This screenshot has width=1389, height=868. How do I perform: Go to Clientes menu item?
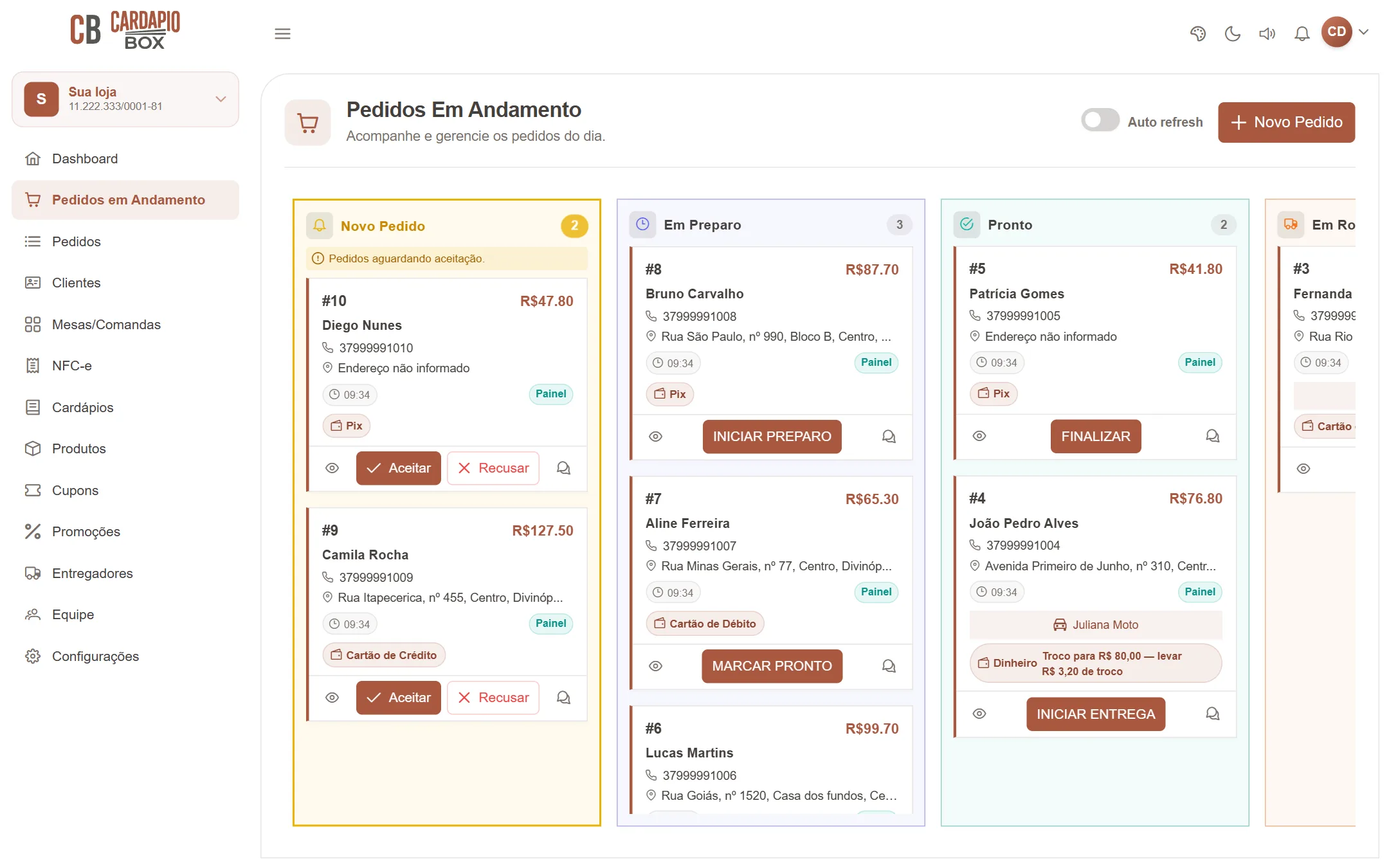point(125,283)
